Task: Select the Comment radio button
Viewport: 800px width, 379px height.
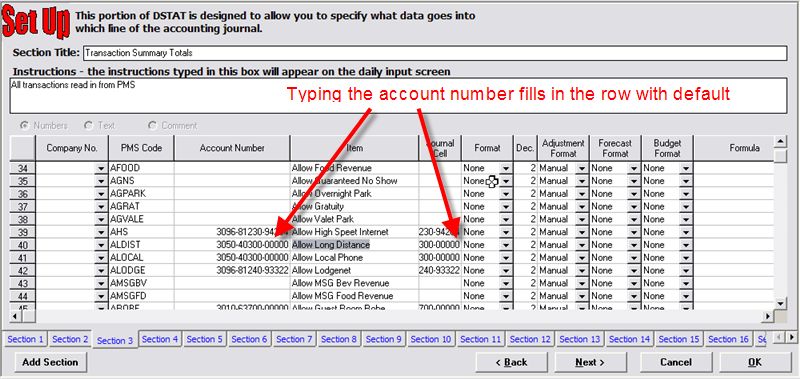Action: [152, 125]
